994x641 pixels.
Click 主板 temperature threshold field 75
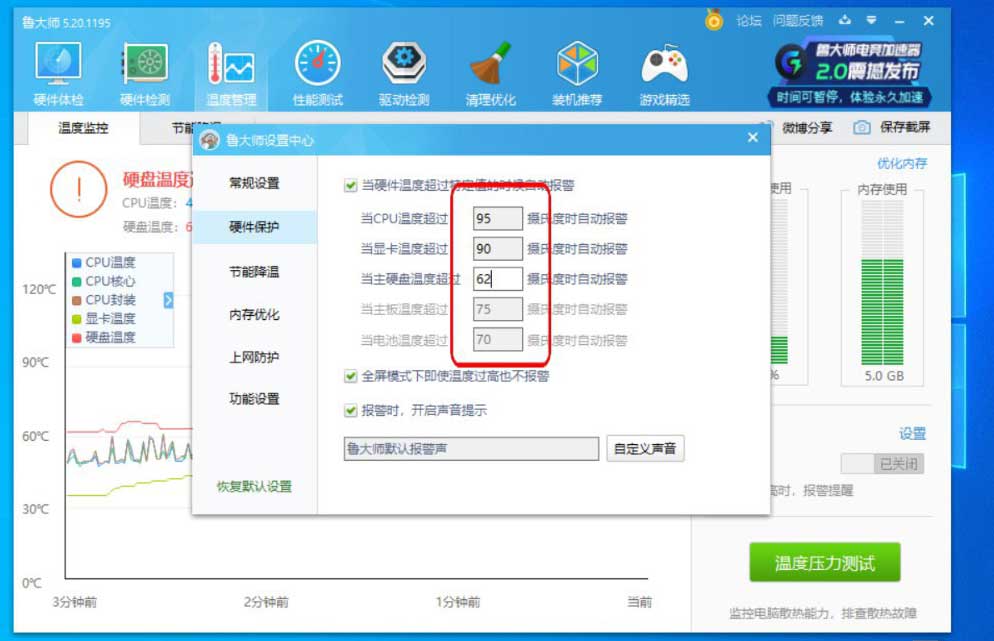pos(498,309)
